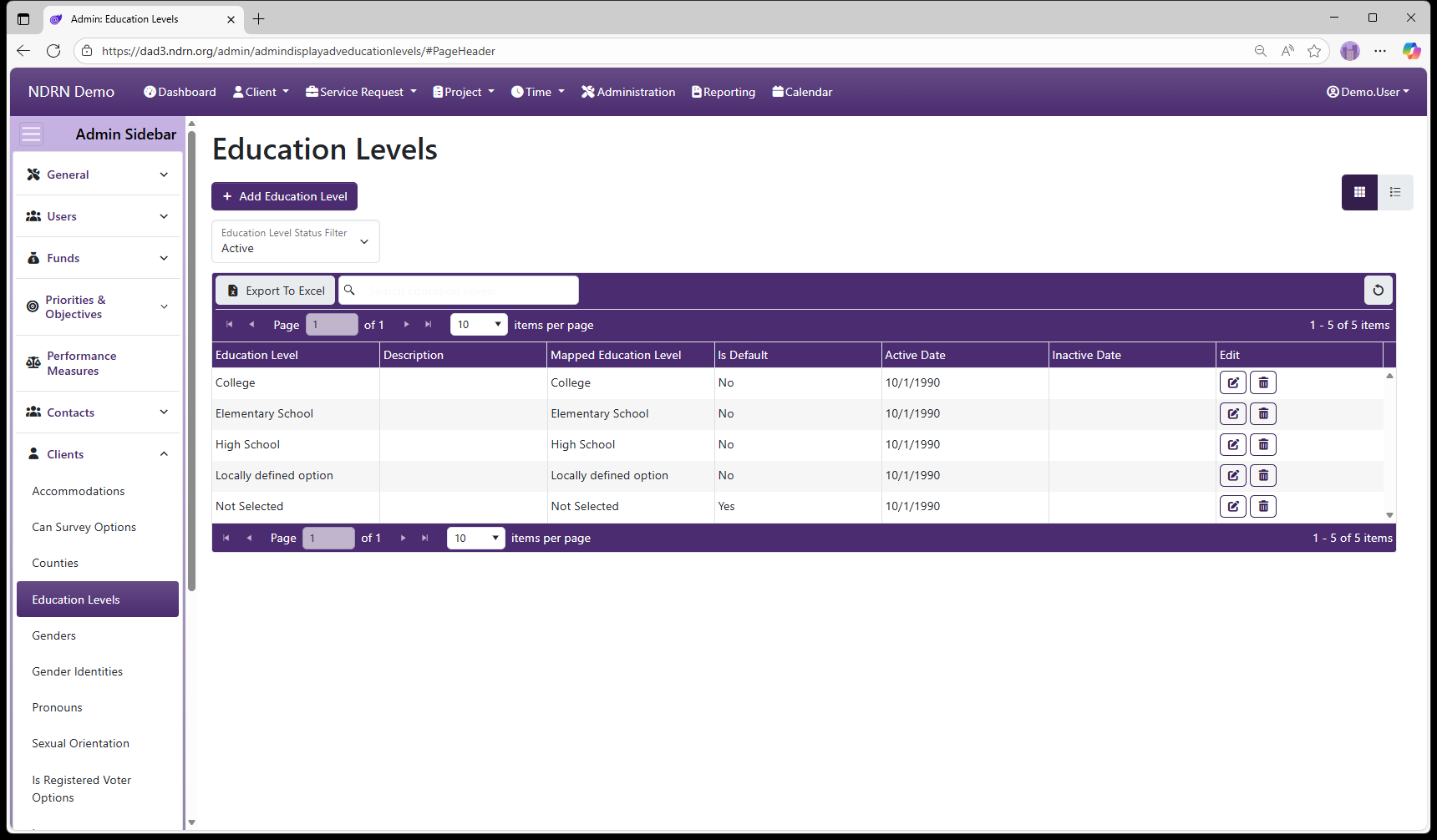
Task: Click Add Education Level button
Action: pyautogui.click(x=284, y=196)
